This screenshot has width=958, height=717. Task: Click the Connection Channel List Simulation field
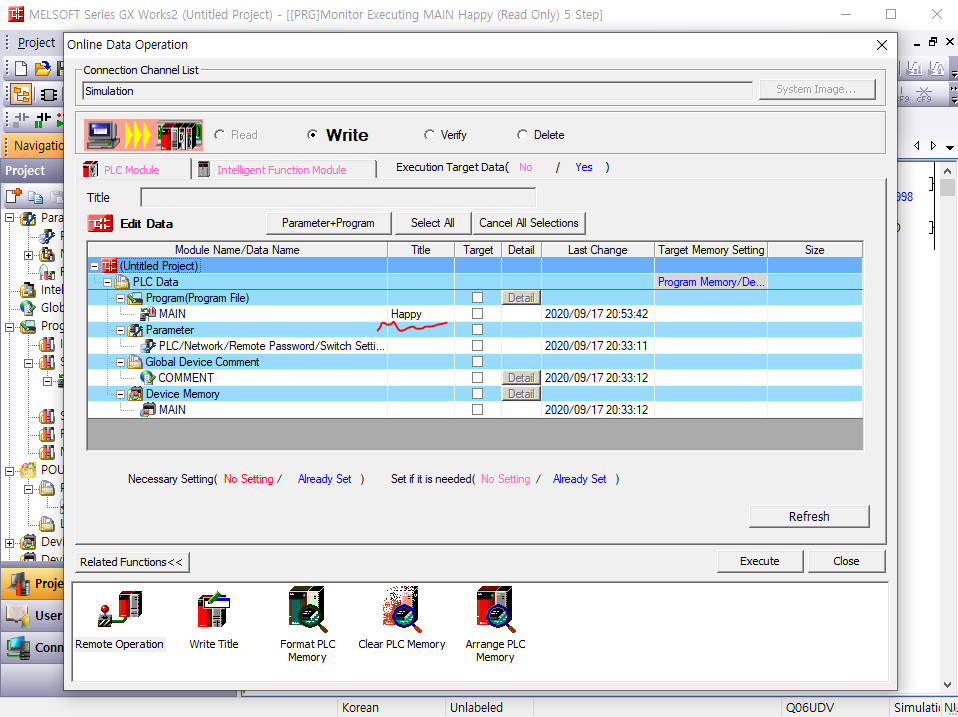(417, 91)
